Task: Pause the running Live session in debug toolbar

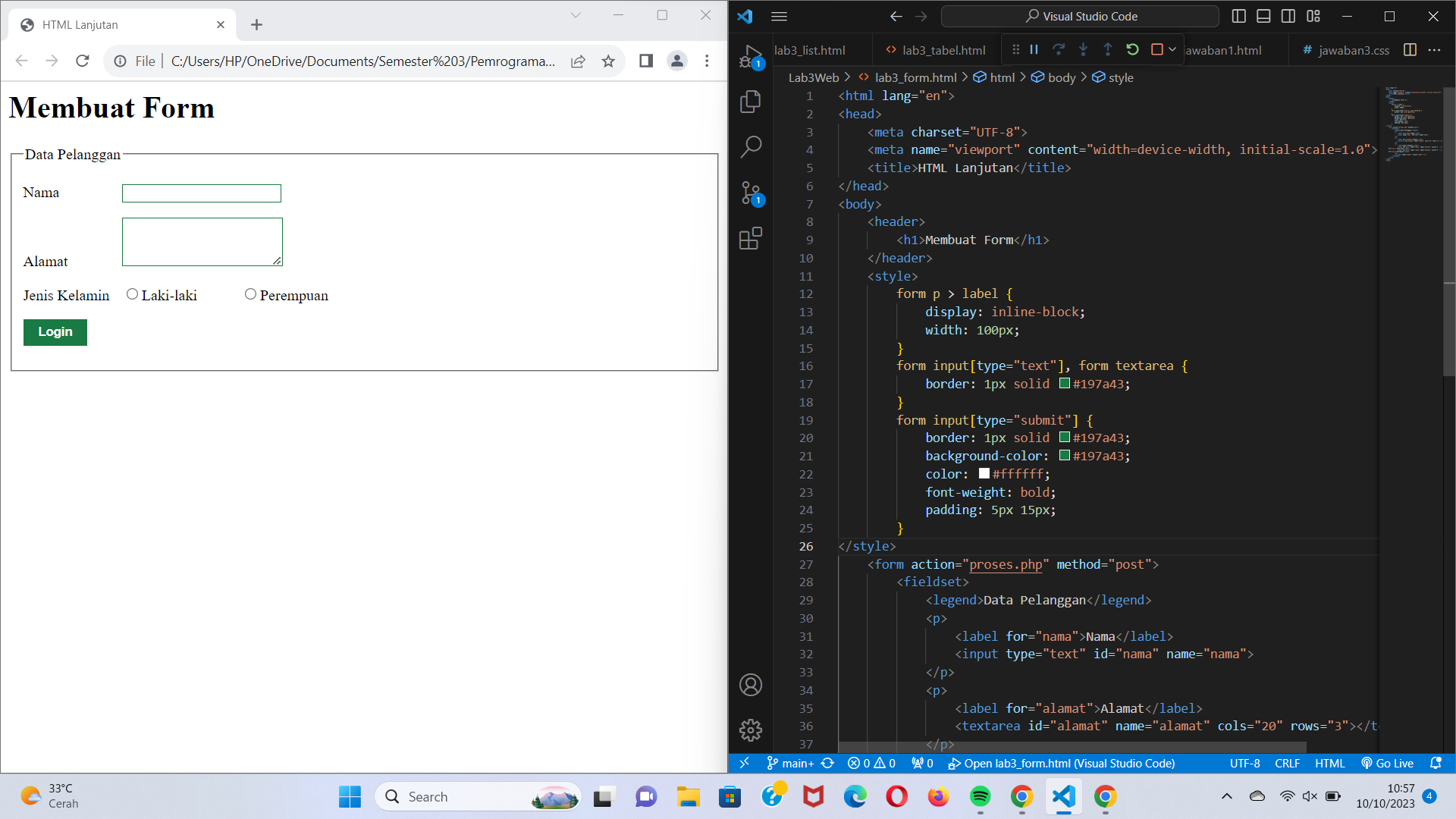Action: coord(1034,49)
